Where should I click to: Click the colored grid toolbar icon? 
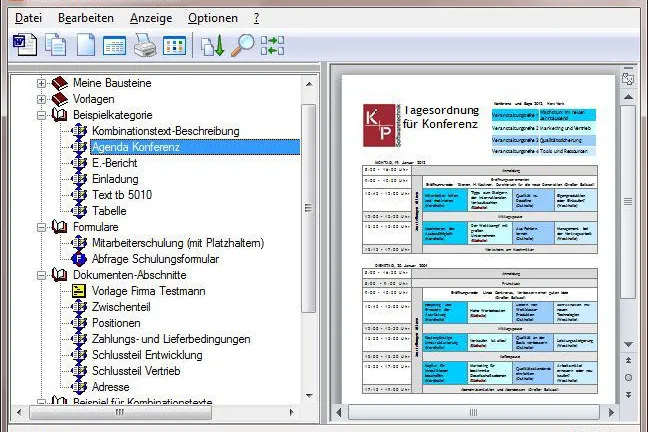[174, 45]
